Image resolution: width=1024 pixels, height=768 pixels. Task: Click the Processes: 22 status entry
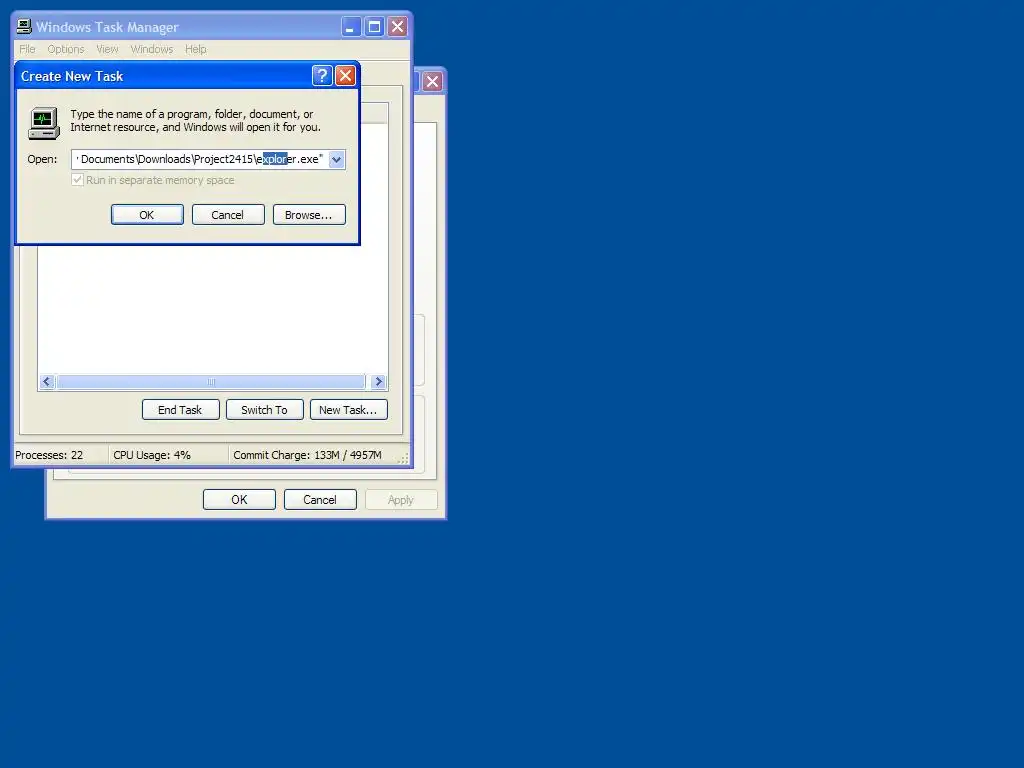point(60,455)
